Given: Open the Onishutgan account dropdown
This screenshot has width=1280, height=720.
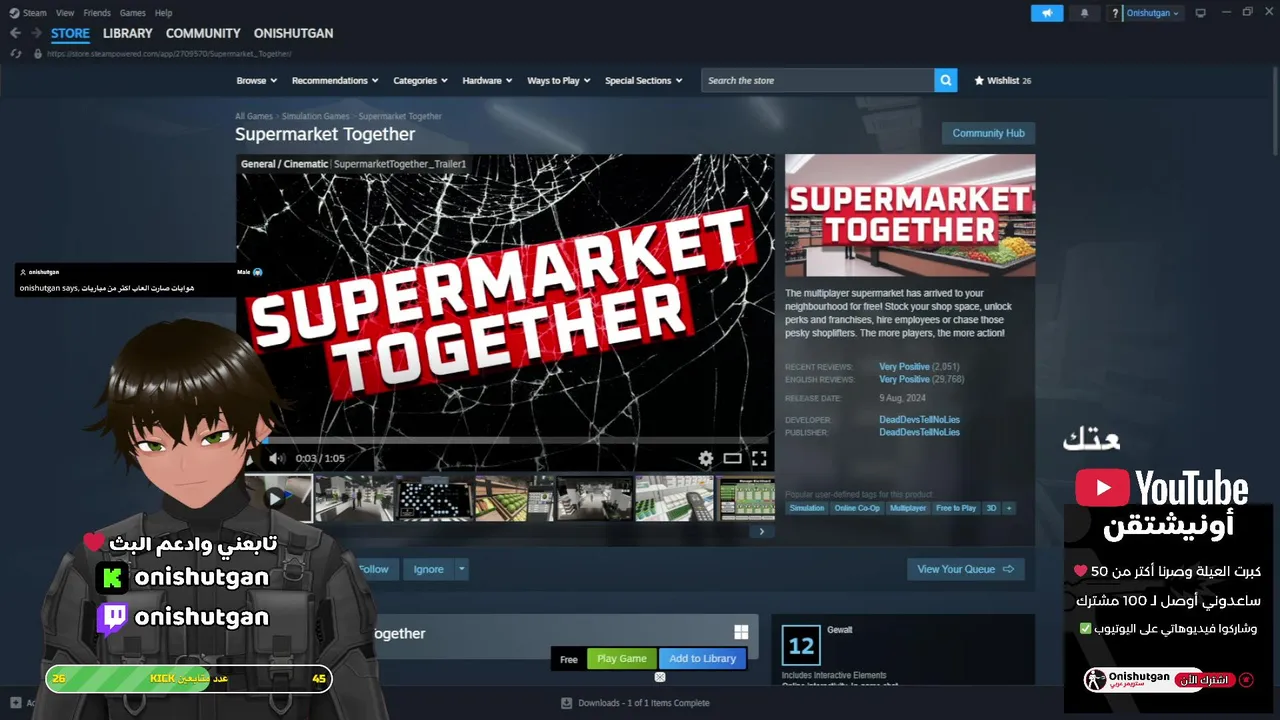Looking at the screenshot, I should tap(1154, 13).
